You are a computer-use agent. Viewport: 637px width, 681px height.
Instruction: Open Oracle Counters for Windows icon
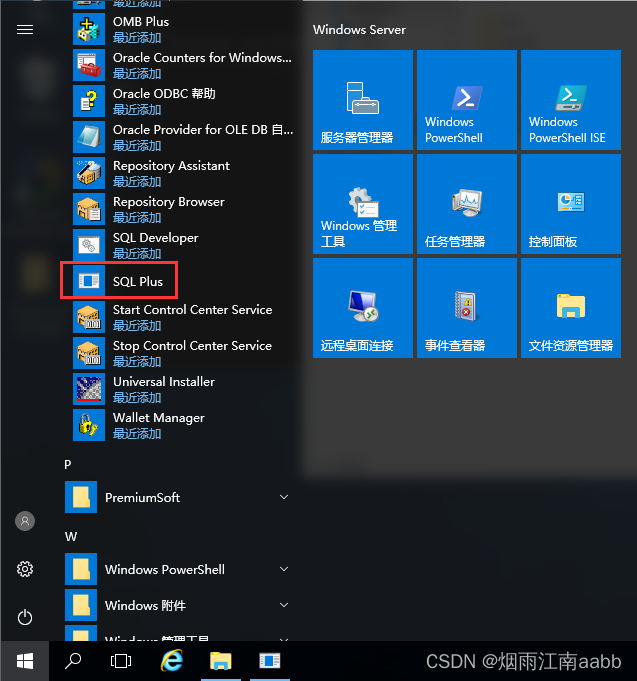click(x=89, y=65)
